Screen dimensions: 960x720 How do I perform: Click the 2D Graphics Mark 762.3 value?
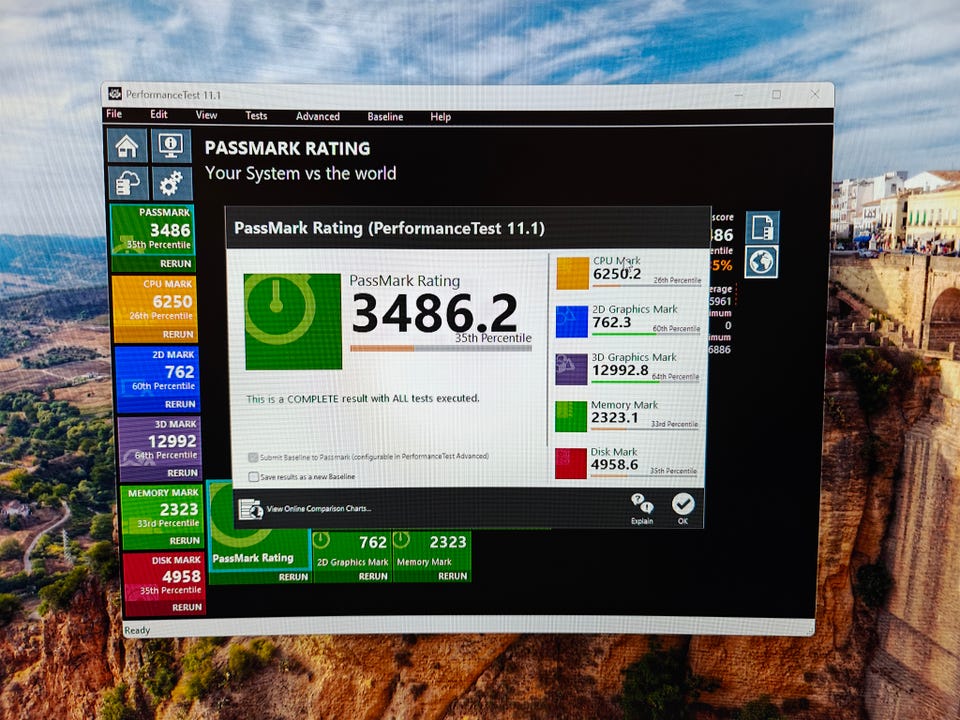click(x=611, y=322)
